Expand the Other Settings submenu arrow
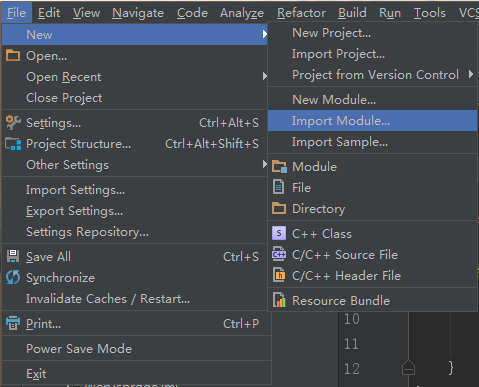The height and width of the screenshot is (387, 479). (264, 164)
